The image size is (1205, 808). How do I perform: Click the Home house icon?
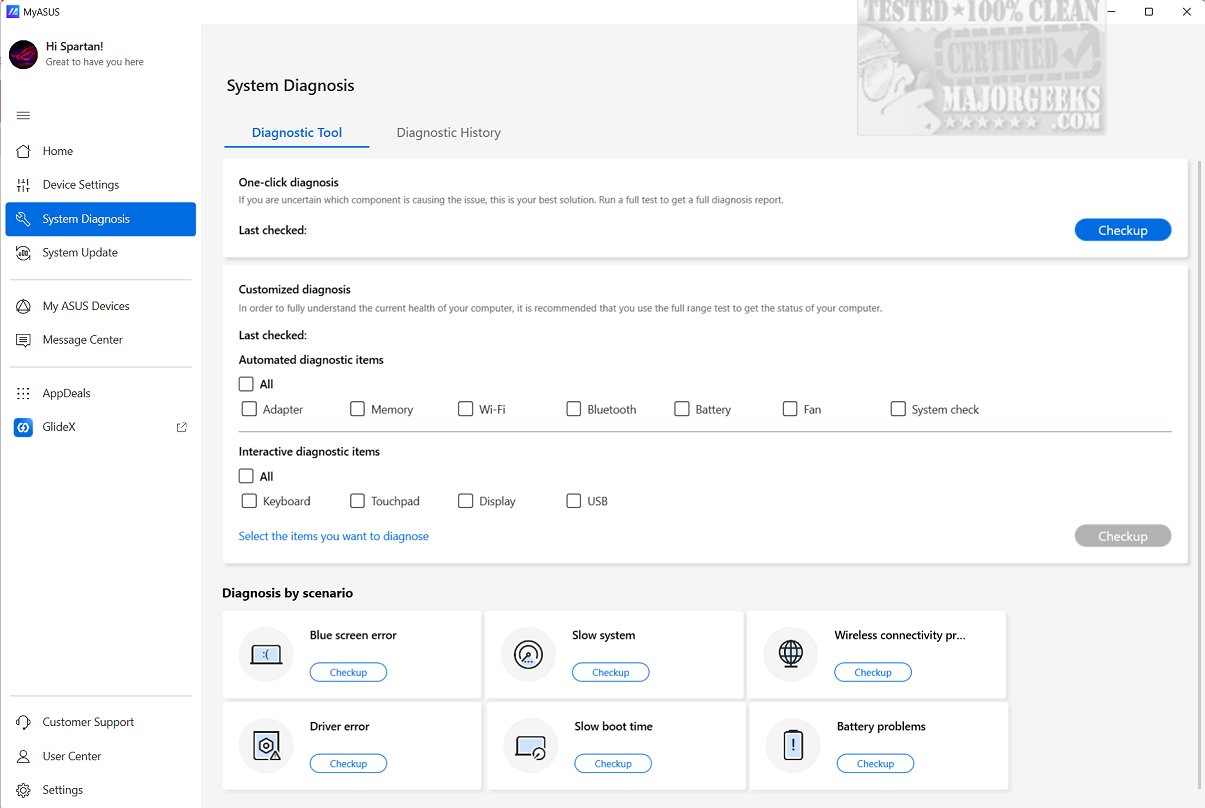pyautogui.click(x=23, y=152)
